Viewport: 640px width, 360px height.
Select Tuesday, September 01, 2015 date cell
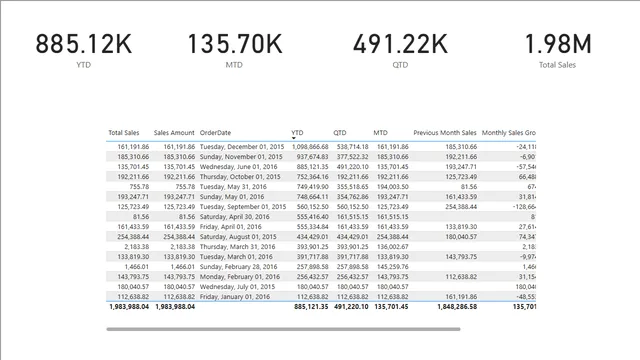click(243, 207)
